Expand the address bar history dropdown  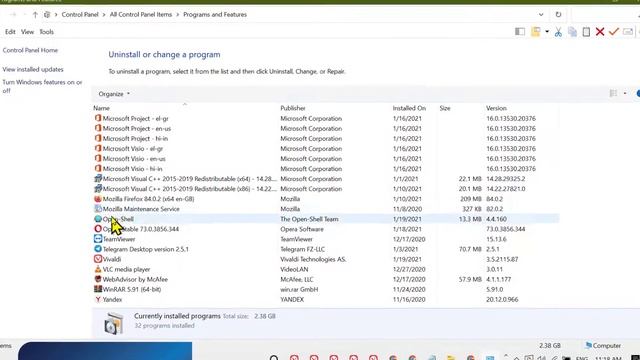tap(541, 15)
